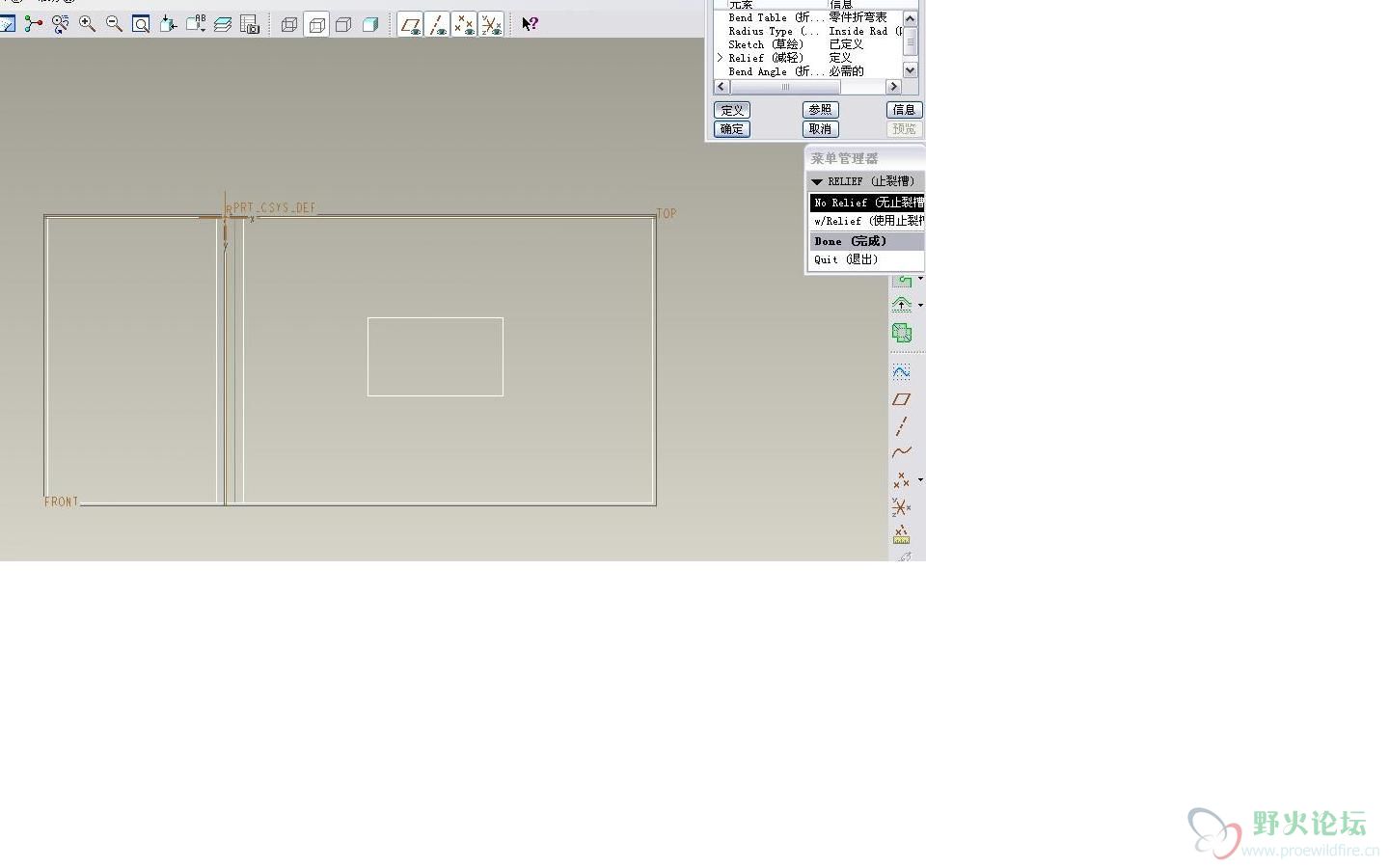Image resolution: width=1389 pixels, height=868 pixels.
Task: Click the yellow ruler analysis icon
Action: tap(902, 533)
